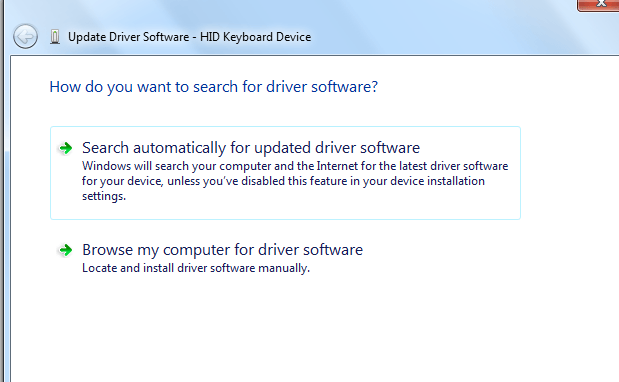Click the 'Windows will search your computer' description
Image resolution: width=619 pixels, height=382 pixels.
(295, 181)
